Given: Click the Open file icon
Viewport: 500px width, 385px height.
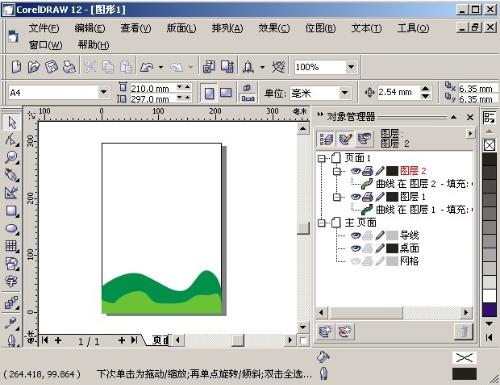Looking at the screenshot, I should tap(33, 67).
